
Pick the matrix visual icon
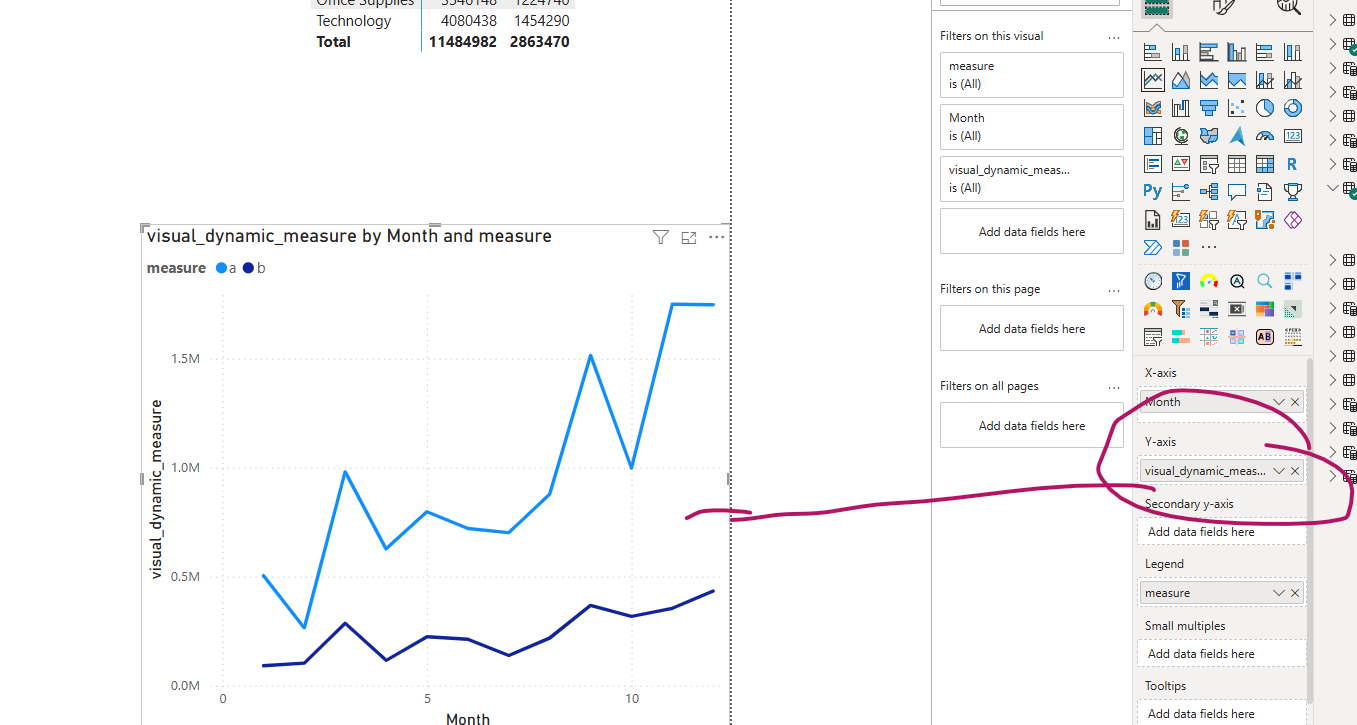tap(1265, 164)
